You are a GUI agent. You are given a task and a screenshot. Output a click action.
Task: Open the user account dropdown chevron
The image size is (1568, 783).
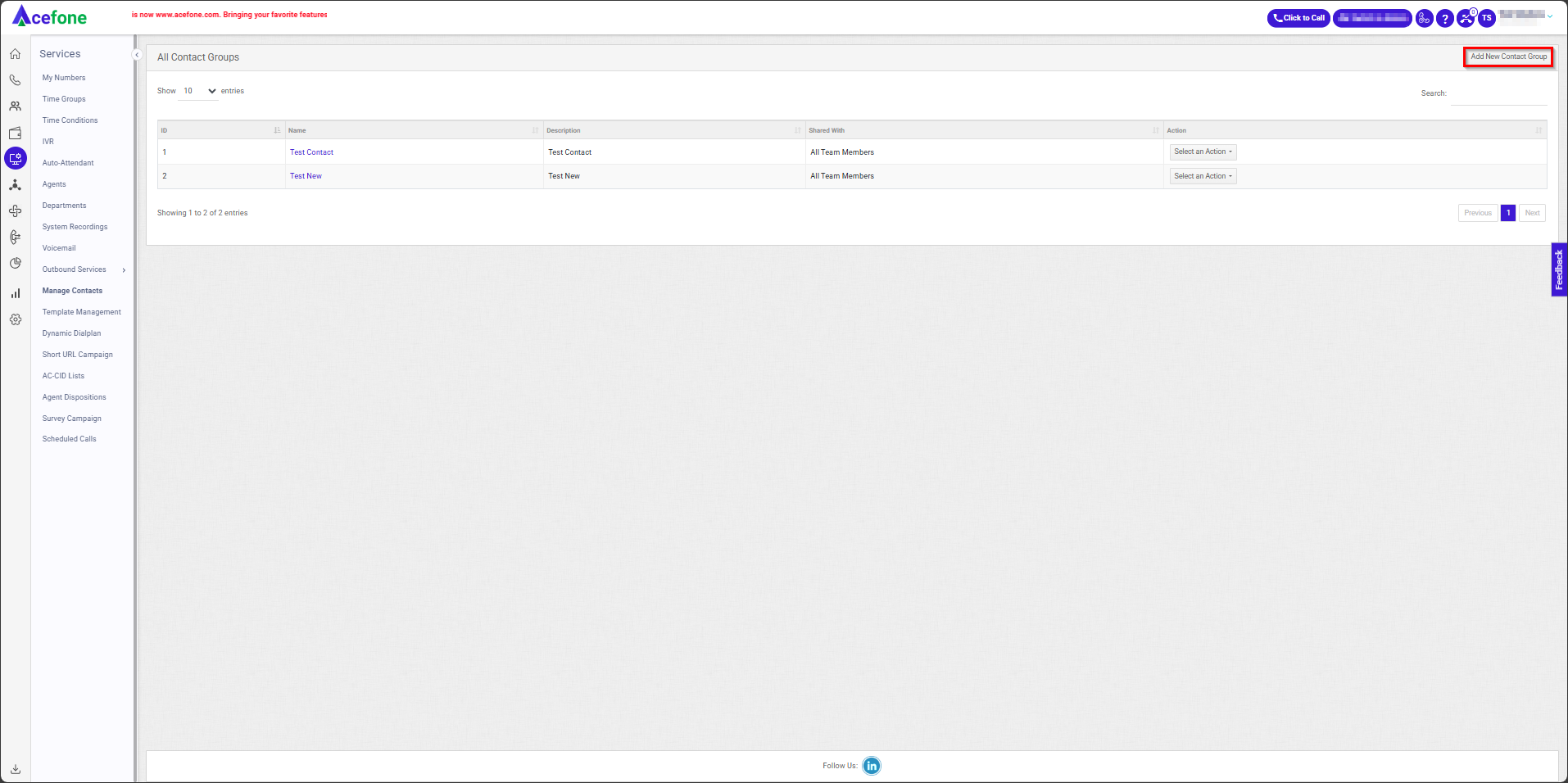click(x=1550, y=16)
